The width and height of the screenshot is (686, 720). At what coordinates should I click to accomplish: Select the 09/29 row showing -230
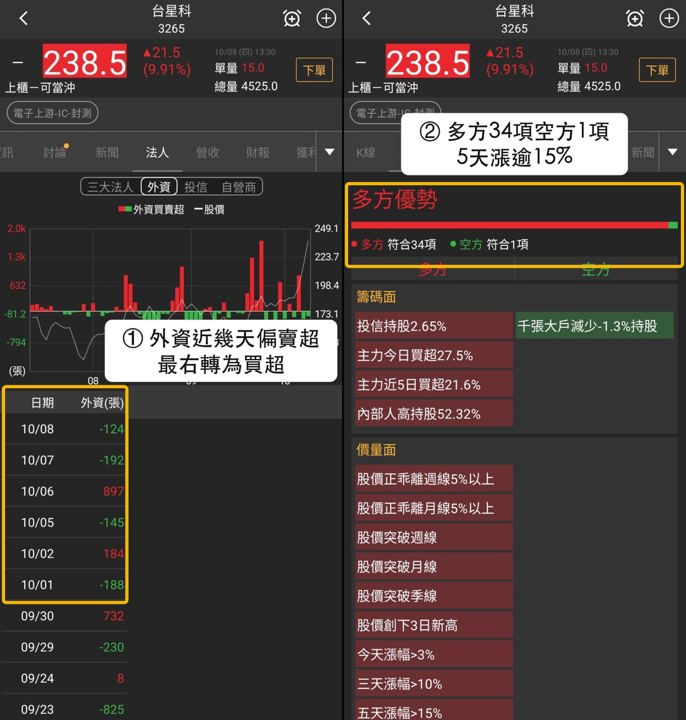point(65,647)
